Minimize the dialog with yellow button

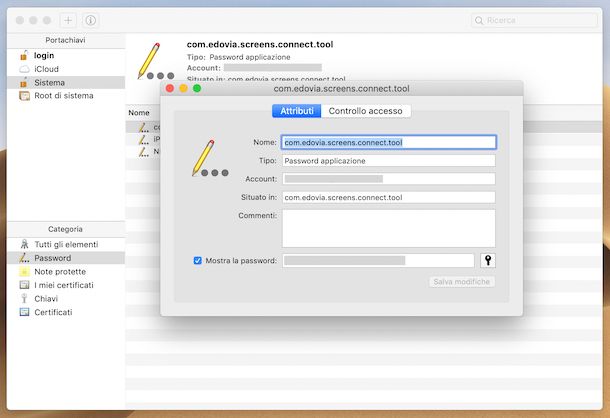coord(184,88)
